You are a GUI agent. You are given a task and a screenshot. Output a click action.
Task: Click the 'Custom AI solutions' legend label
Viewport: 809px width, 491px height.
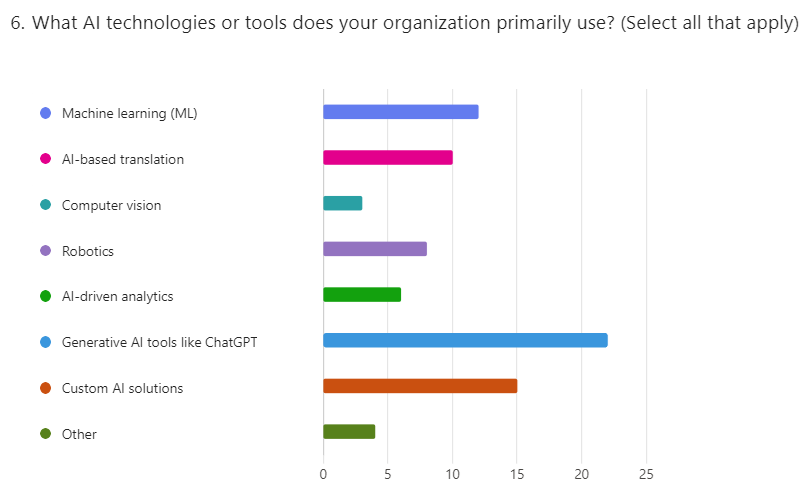122,388
